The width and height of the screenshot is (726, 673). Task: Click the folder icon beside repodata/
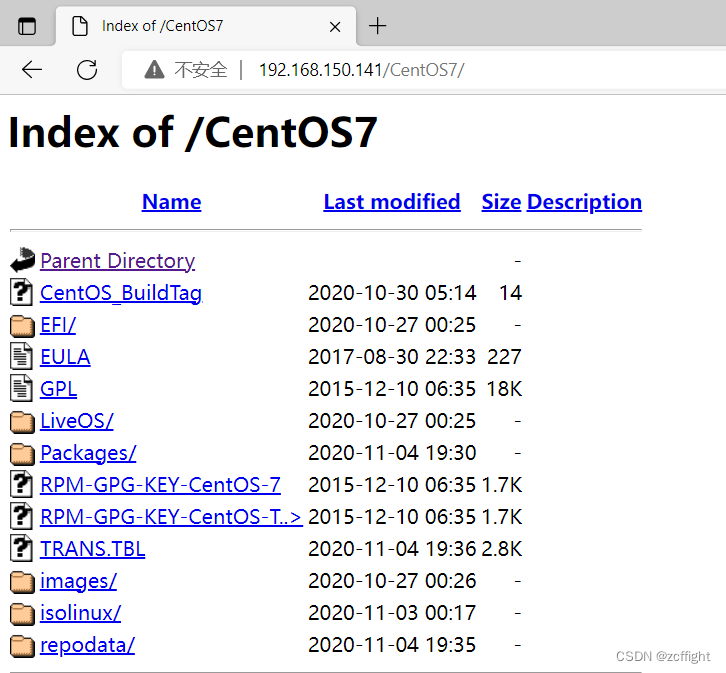tap(22, 646)
